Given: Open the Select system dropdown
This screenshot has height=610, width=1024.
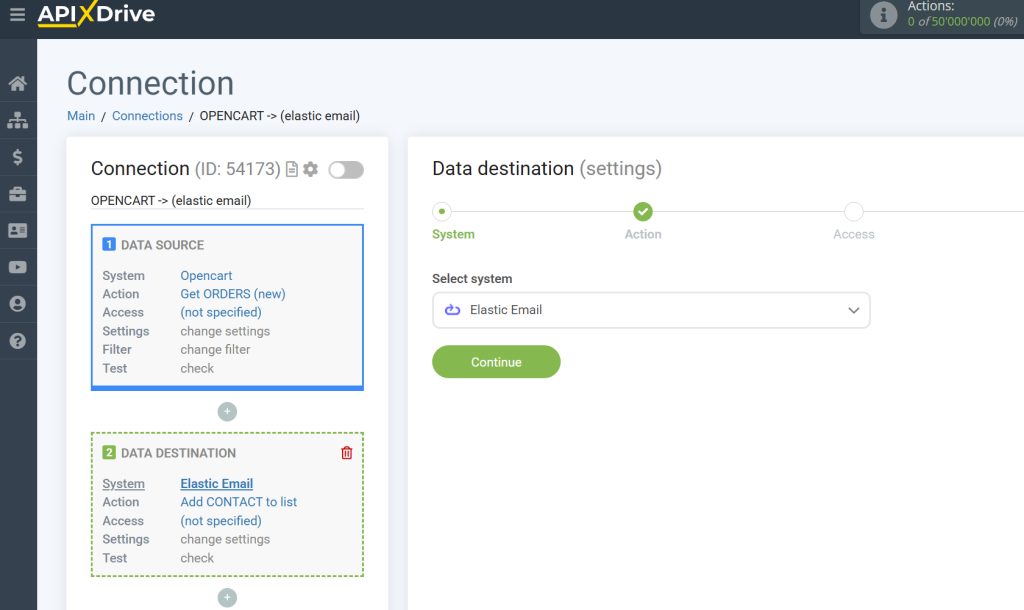Looking at the screenshot, I should pyautogui.click(x=651, y=310).
